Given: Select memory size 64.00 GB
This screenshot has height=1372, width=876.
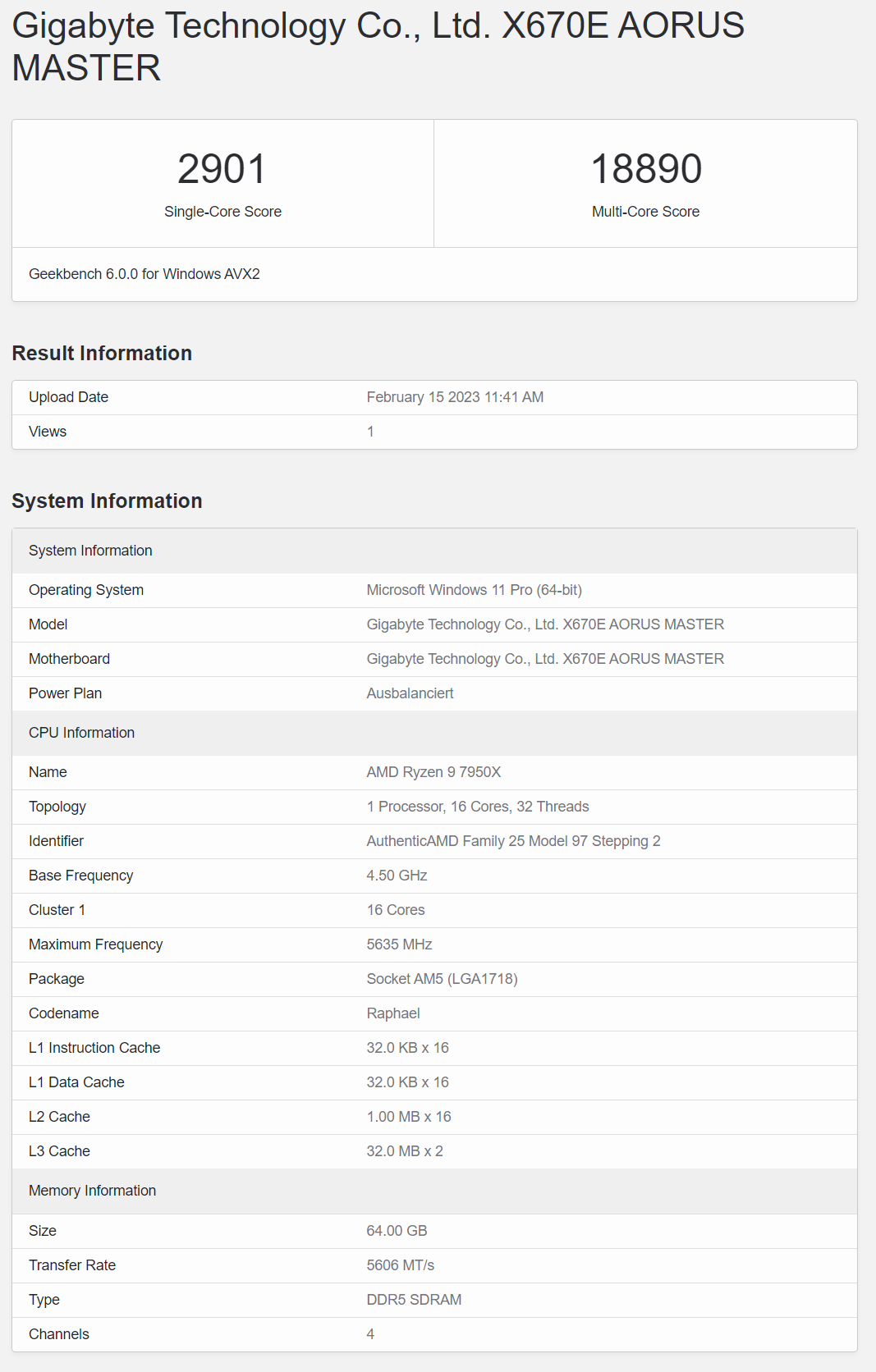Looking at the screenshot, I should click(x=397, y=1231).
